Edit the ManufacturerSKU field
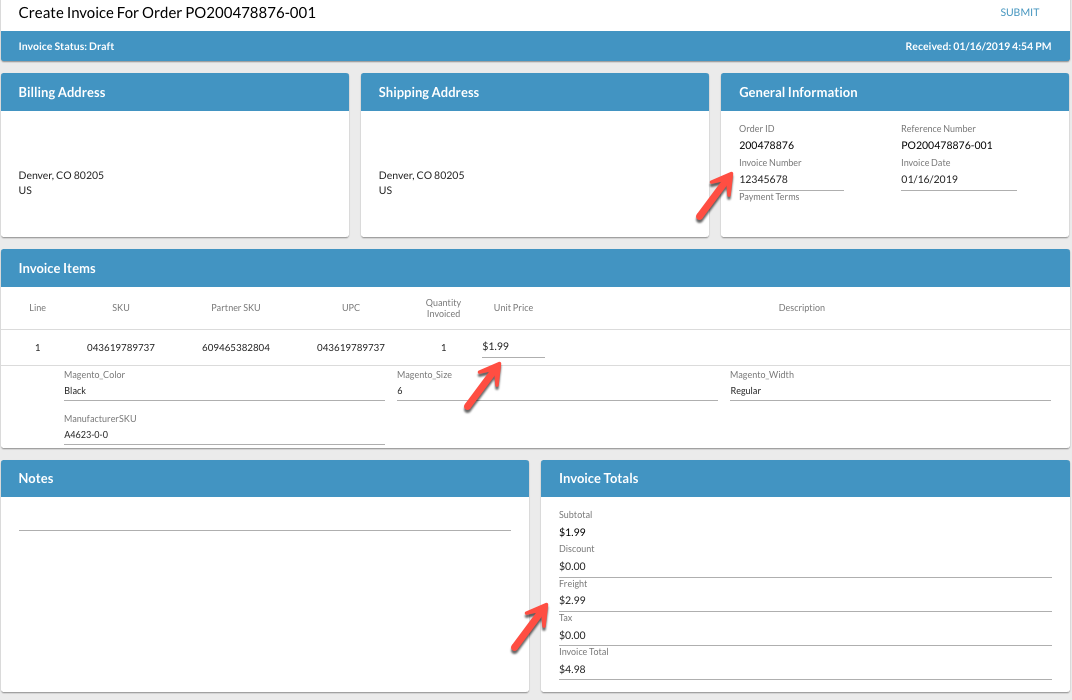Screen dimensions: 1072x700 point(223,435)
